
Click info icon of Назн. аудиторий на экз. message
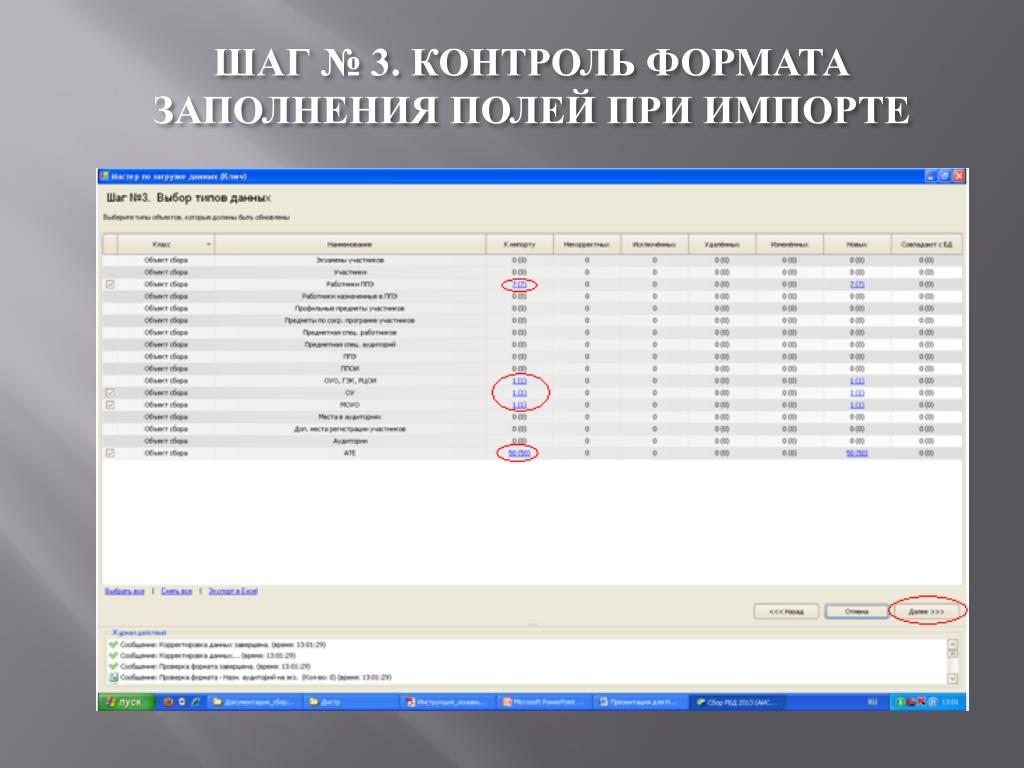click(114, 678)
